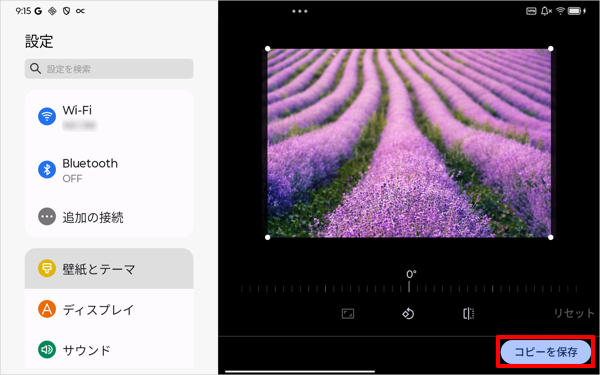Tap the shield status bar icon
The image size is (600, 375).
pyautogui.click(x=66, y=11)
